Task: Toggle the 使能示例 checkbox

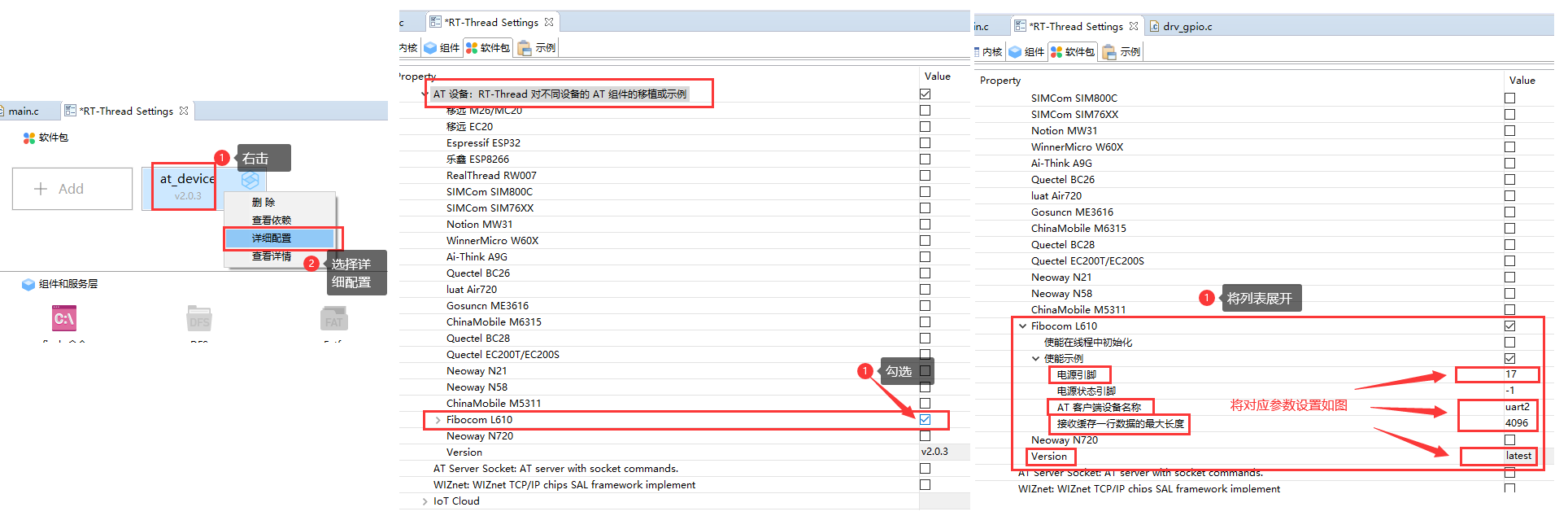Action: pos(1509,359)
